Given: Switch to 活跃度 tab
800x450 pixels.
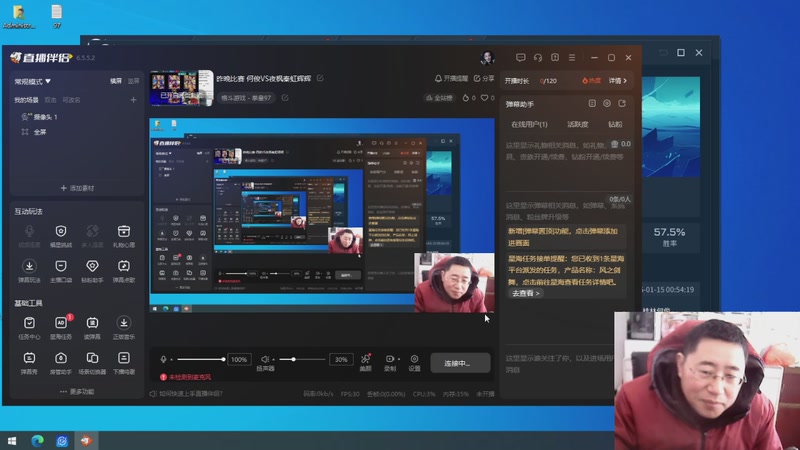Looking at the screenshot, I should click(578, 124).
